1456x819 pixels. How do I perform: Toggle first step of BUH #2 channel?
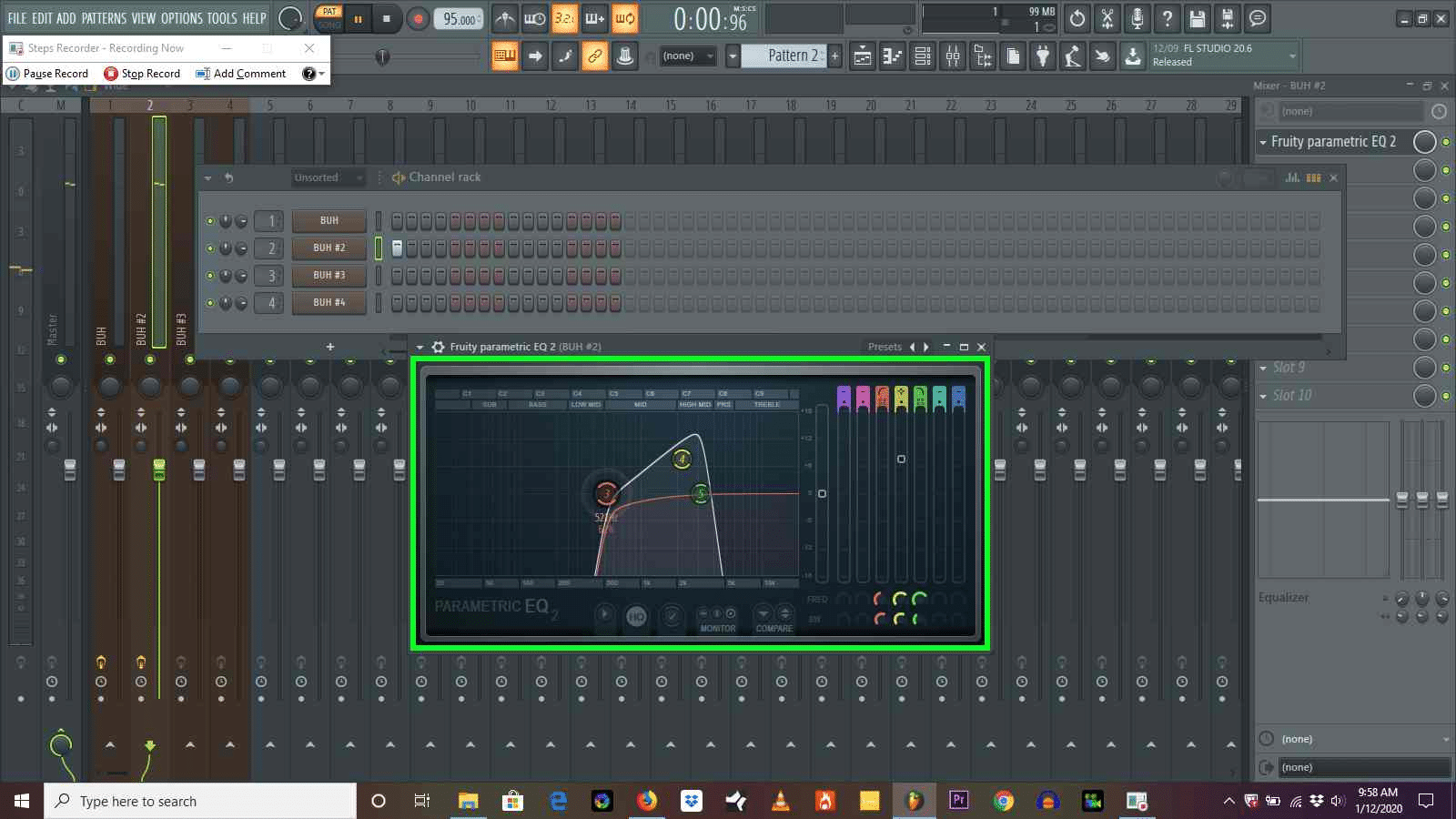397,248
